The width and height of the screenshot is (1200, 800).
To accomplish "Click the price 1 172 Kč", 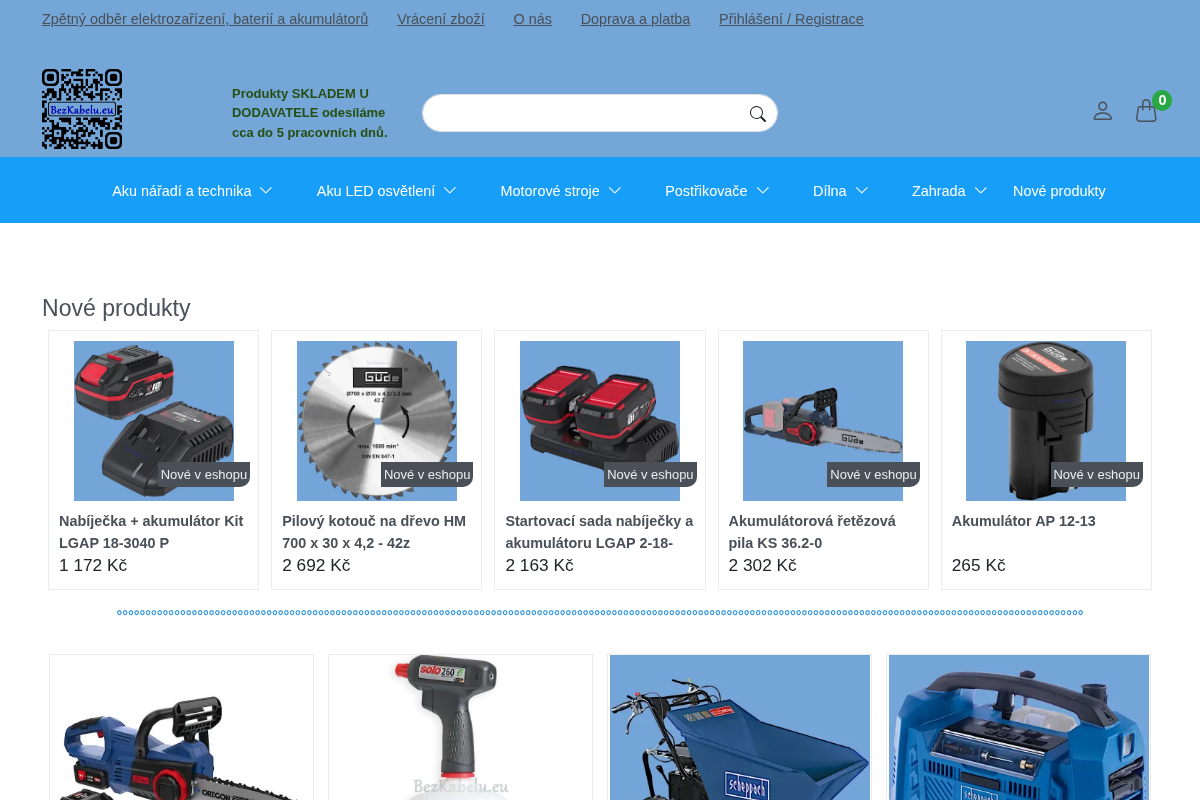I will coord(93,566).
